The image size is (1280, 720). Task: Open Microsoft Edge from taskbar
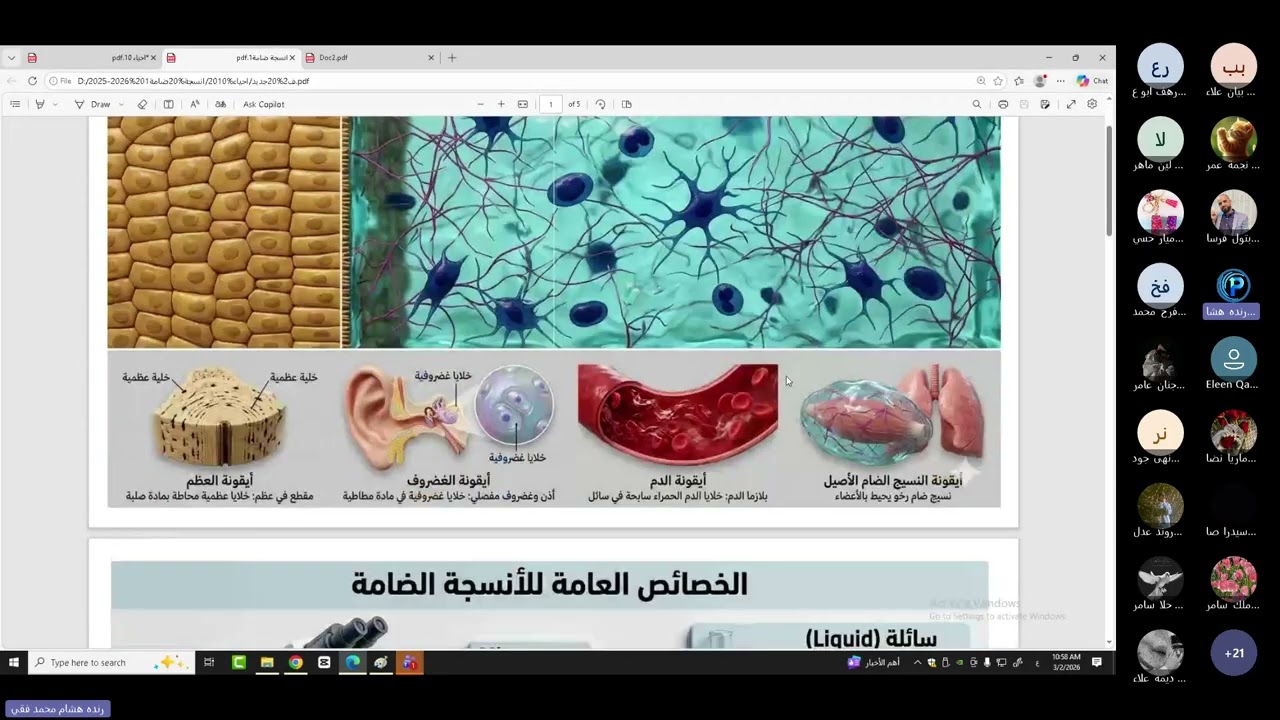353,662
